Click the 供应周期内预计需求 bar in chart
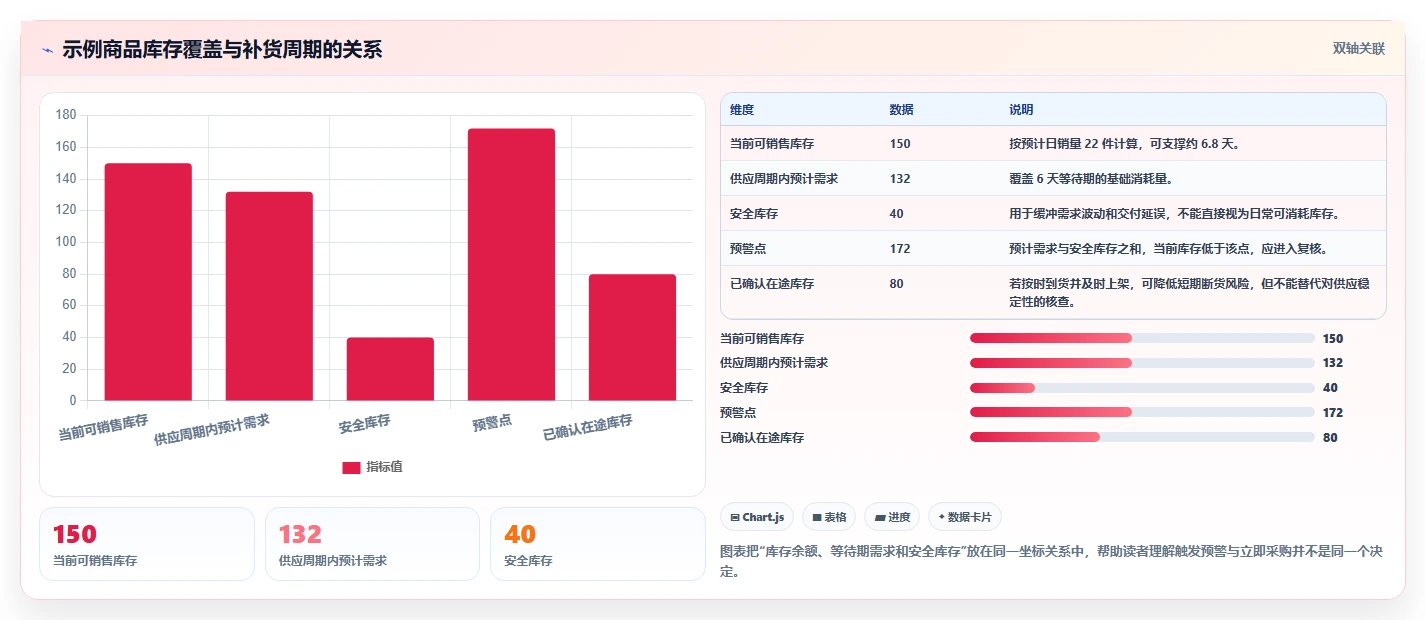Viewport: 1426px width, 620px height. [x=269, y=296]
